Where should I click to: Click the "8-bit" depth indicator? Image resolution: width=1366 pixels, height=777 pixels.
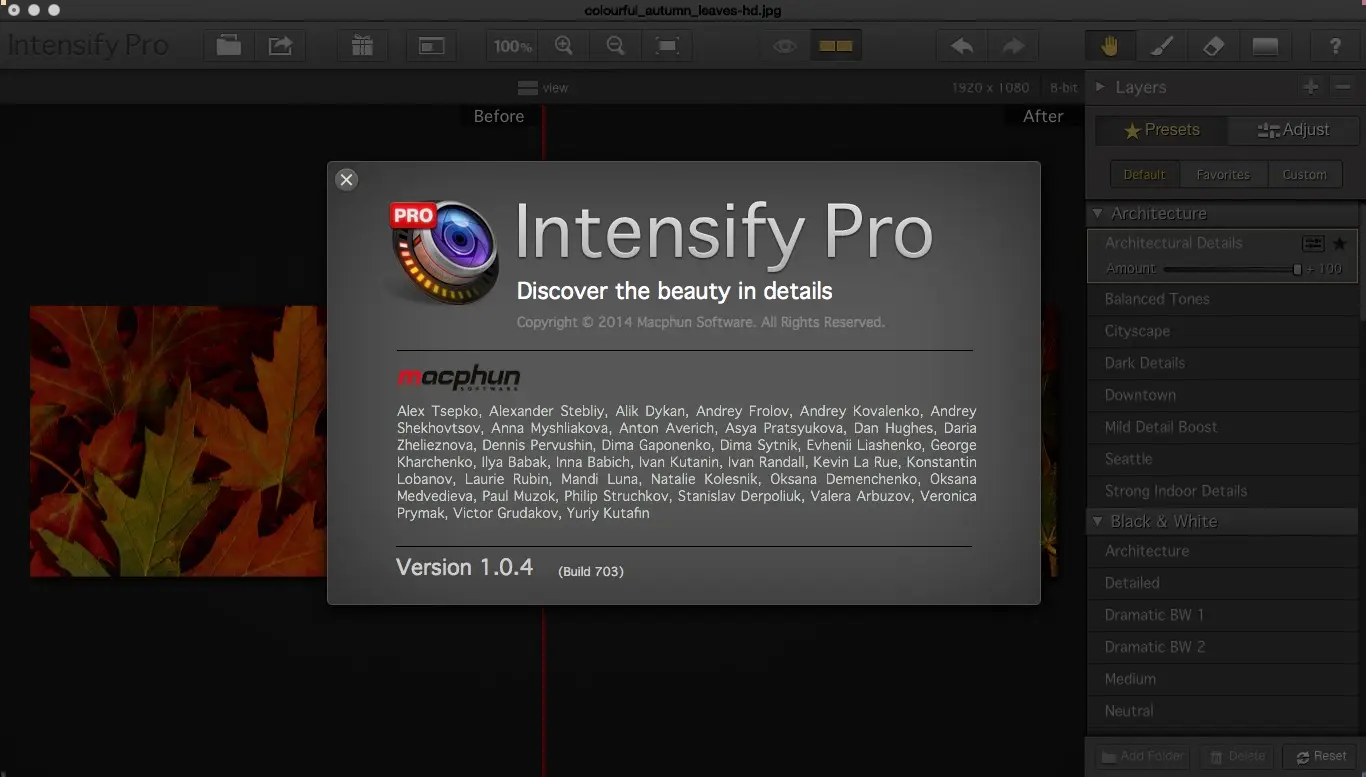[x=1064, y=88]
